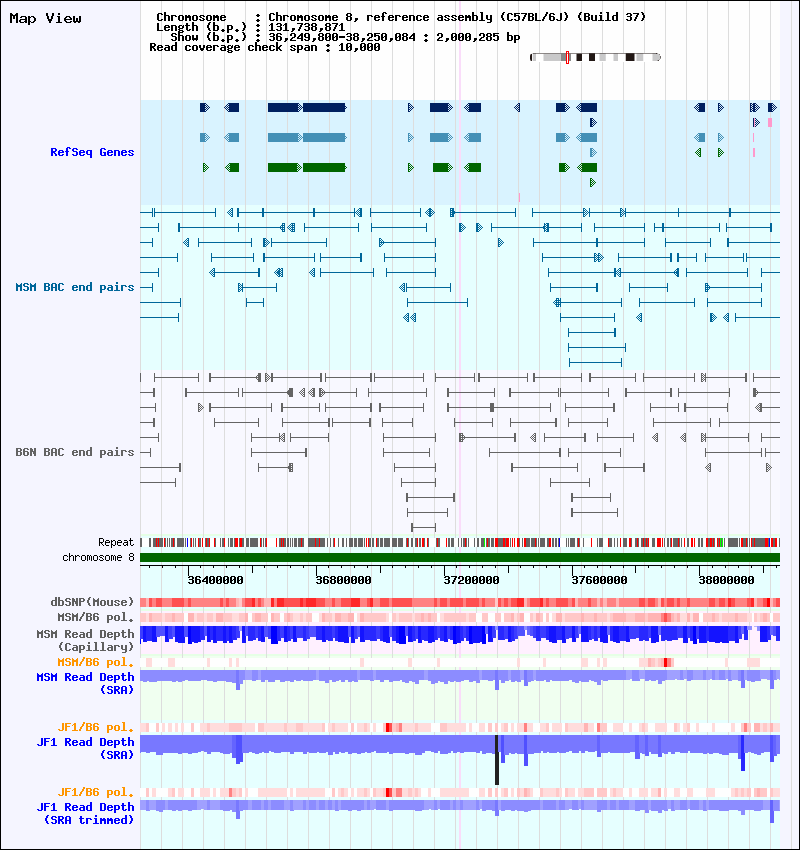
Task: Click the MSM Read Depth capillary blue histogram
Action: pyautogui.click(x=460, y=635)
